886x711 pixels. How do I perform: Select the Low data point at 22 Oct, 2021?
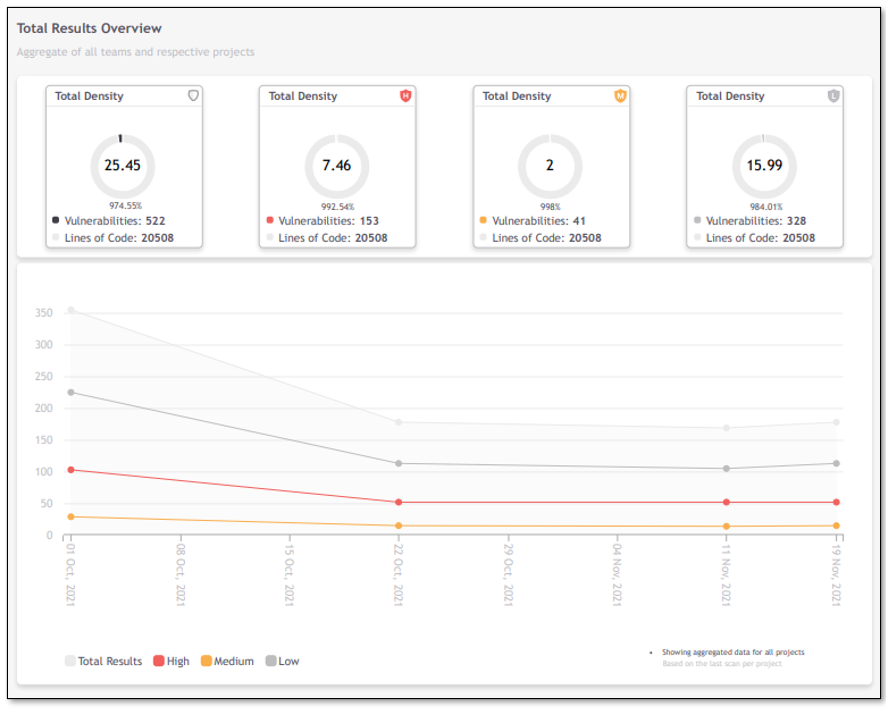coord(398,463)
